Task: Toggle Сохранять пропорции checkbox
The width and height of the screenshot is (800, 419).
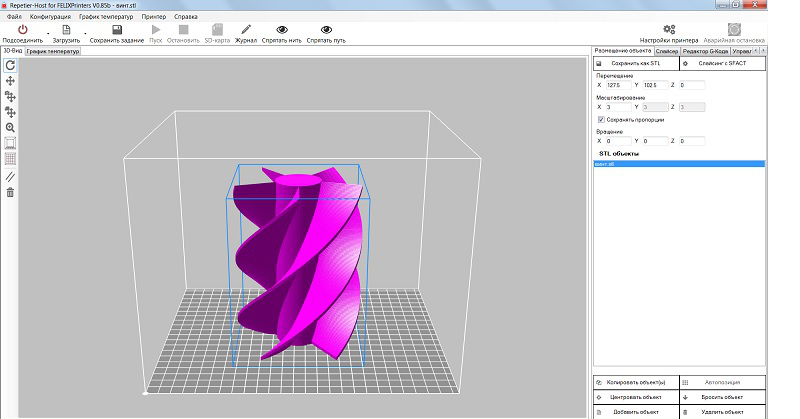Action: tap(601, 119)
